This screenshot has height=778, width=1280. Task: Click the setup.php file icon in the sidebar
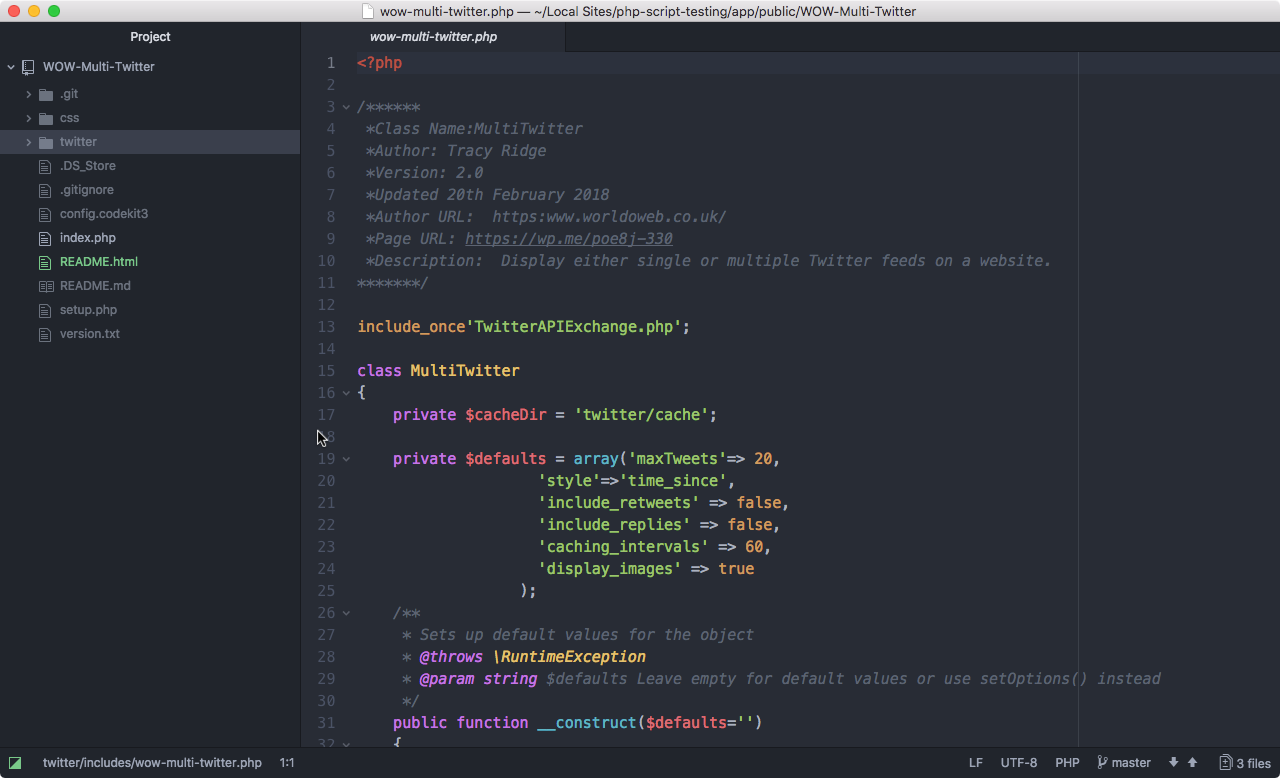(45, 309)
